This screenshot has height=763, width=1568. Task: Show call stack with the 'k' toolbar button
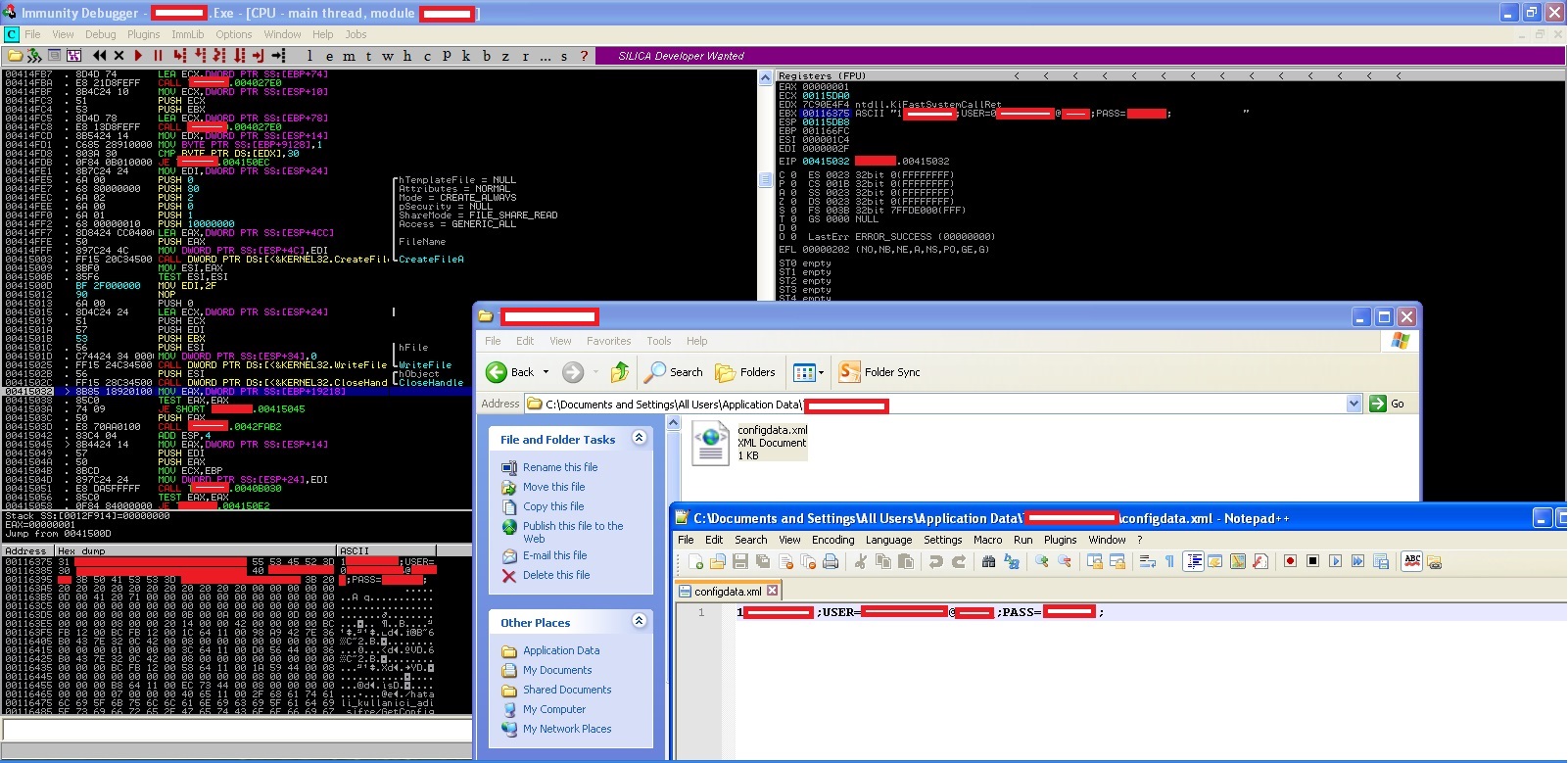[x=466, y=56]
